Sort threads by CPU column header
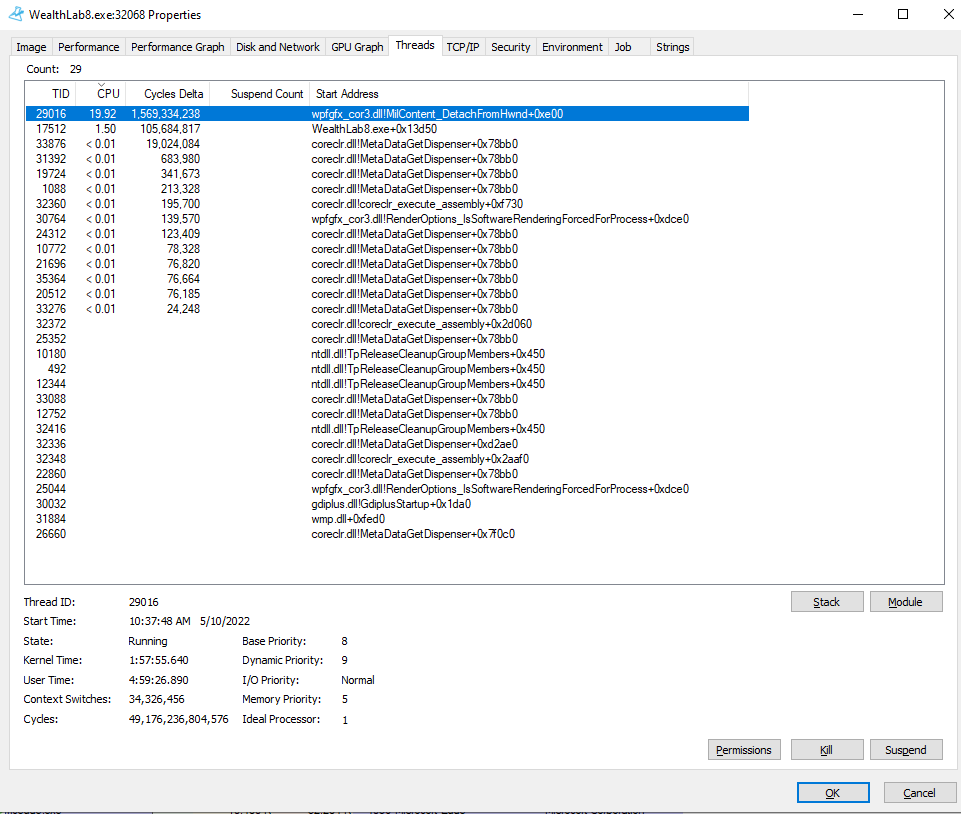Viewport: 961px width, 814px height. pyautogui.click(x=107, y=94)
